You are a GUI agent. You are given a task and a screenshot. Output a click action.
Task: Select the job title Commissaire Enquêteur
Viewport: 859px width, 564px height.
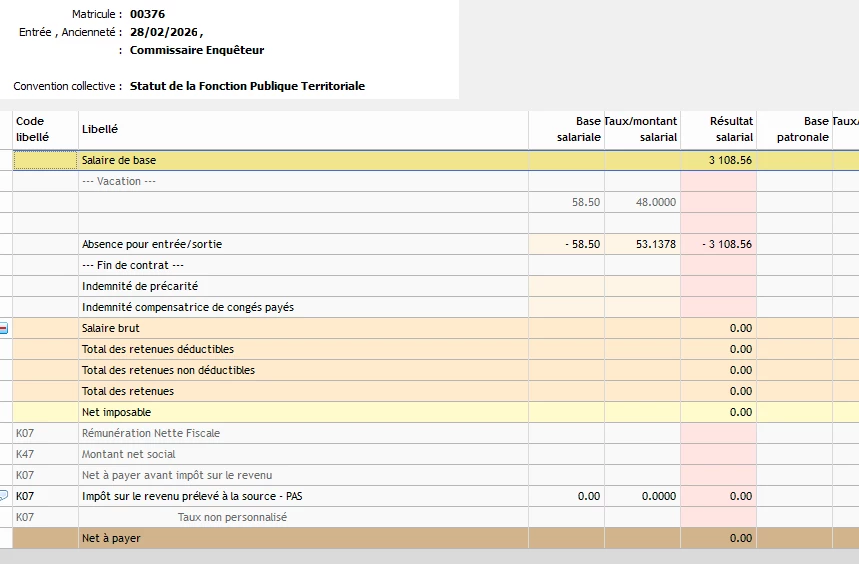point(197,50)
